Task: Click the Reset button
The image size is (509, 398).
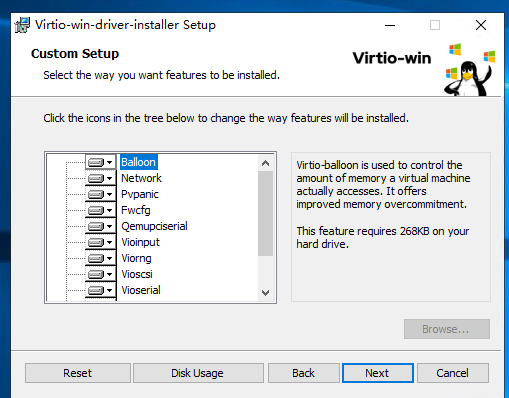Action: pos(78,373)
